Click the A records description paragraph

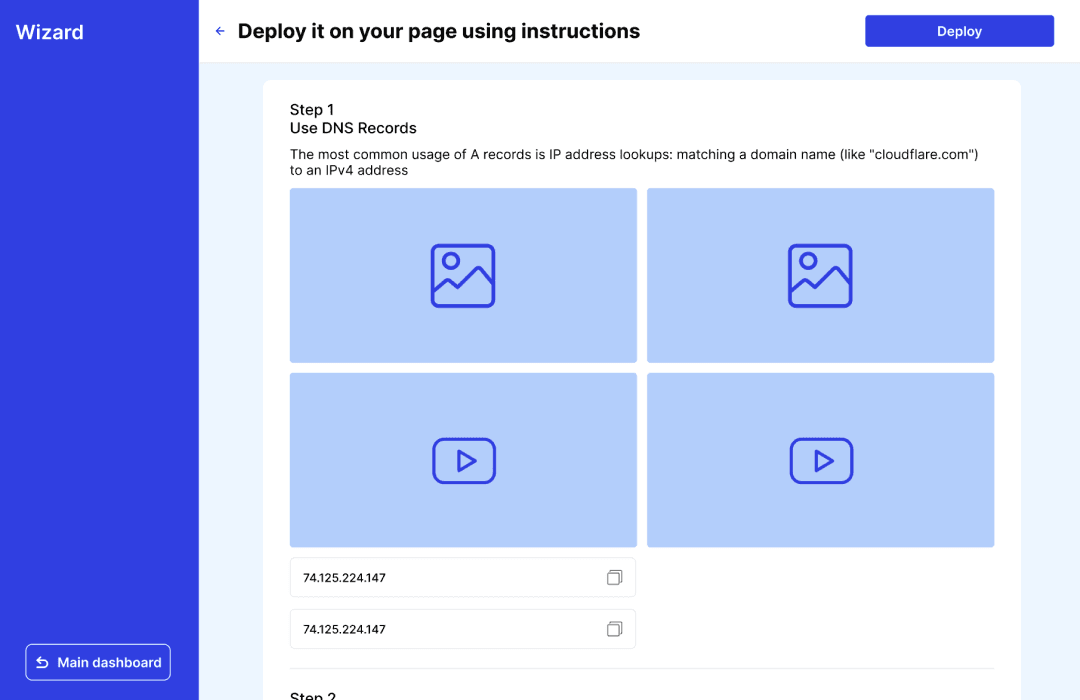coord(632,162)
